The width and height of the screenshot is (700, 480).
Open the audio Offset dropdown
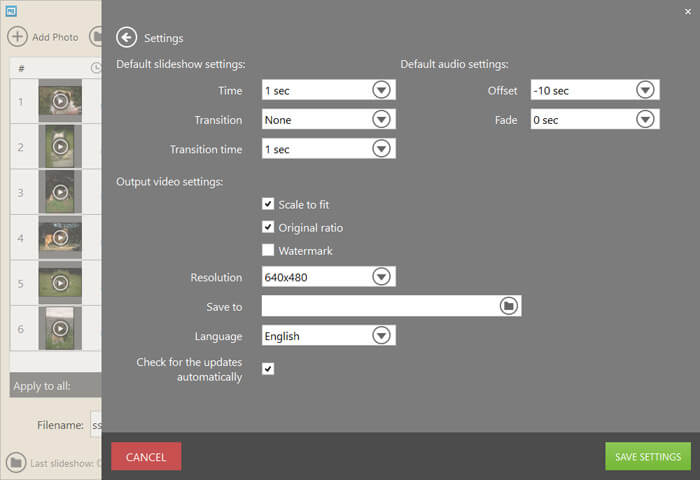[645, 90]
